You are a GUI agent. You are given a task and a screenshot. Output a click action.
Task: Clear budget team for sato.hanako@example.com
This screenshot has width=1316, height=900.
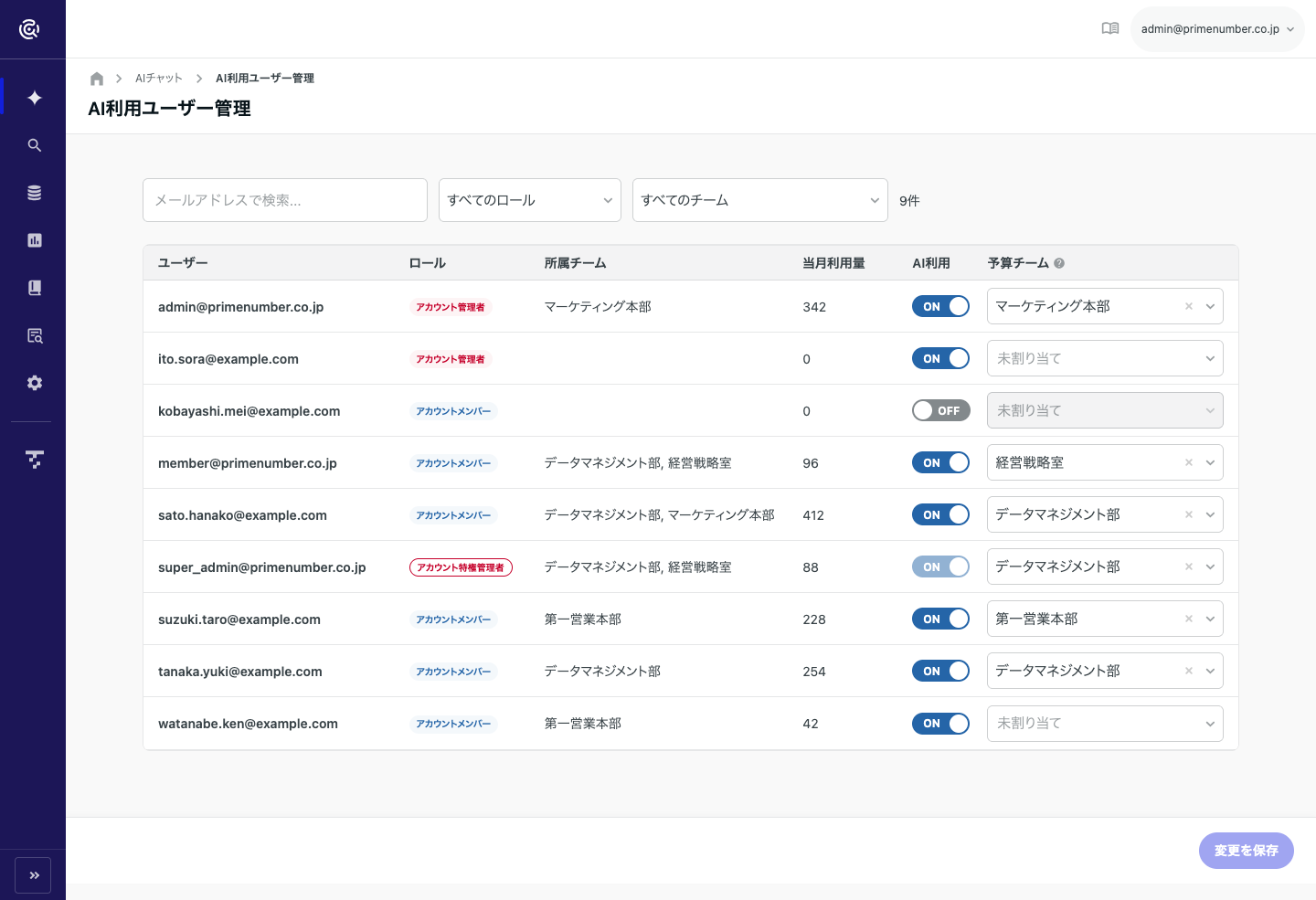(x=1189, y=514)
